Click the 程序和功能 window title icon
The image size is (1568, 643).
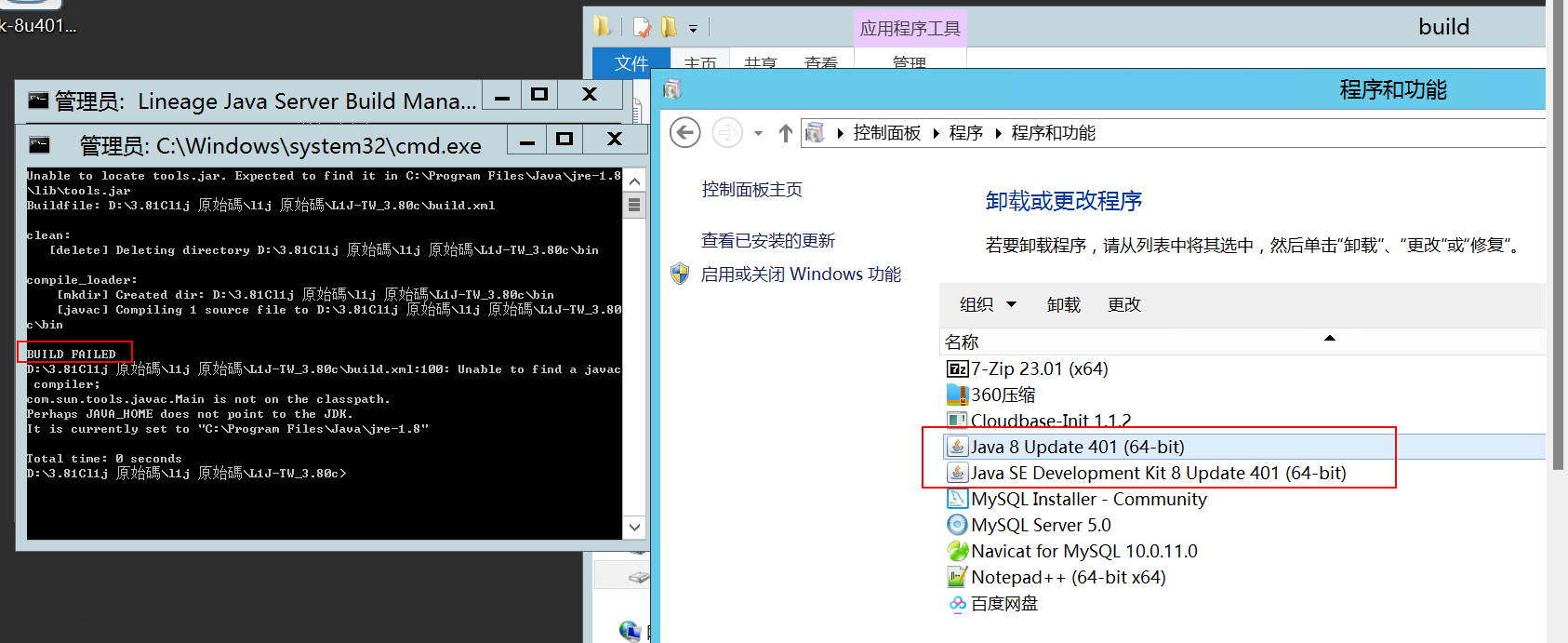tap(672, 89)
